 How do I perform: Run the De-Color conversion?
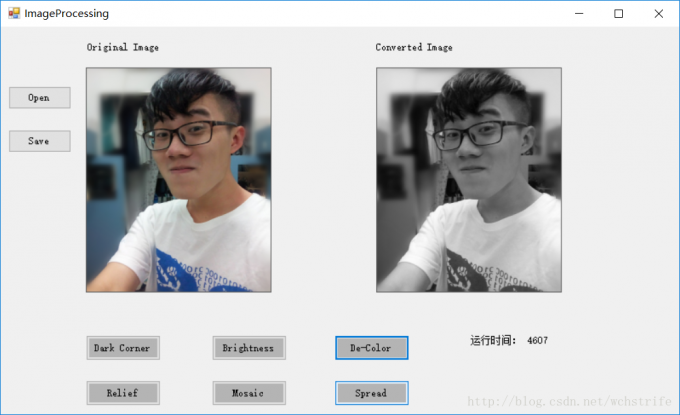(x=372, y=348)
